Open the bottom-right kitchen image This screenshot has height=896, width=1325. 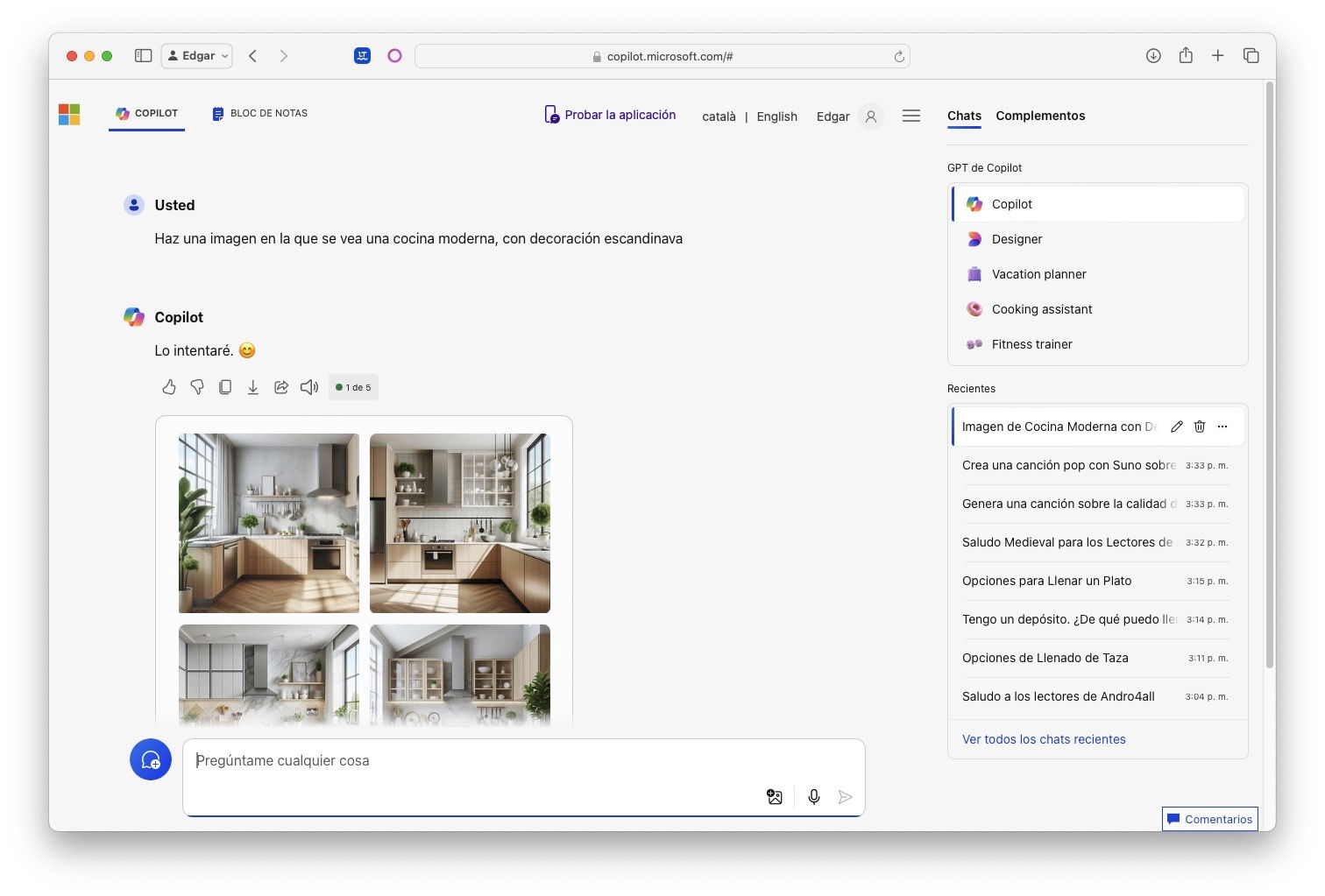460,674
